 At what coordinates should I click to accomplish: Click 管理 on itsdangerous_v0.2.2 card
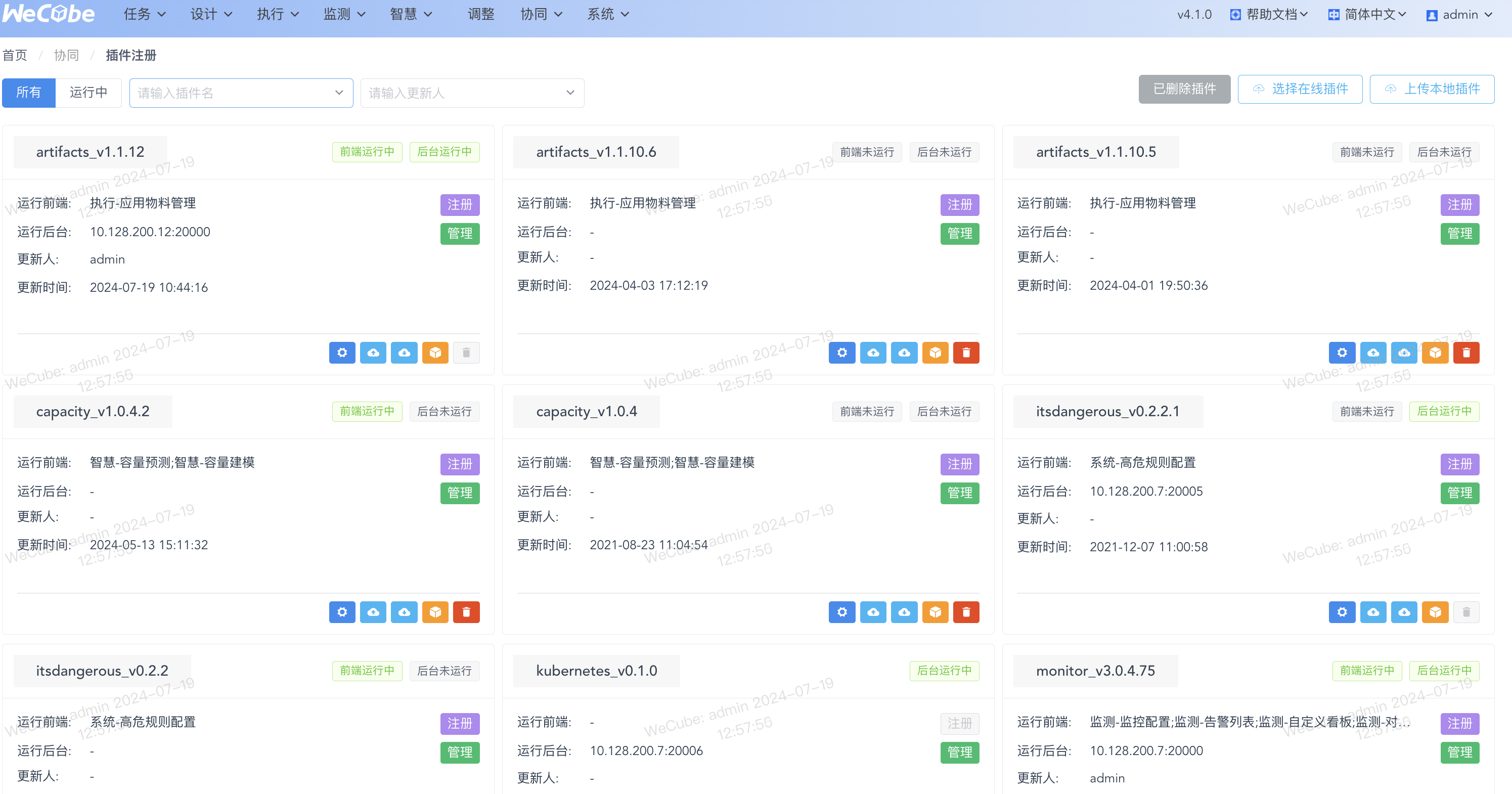click(460, 753)
